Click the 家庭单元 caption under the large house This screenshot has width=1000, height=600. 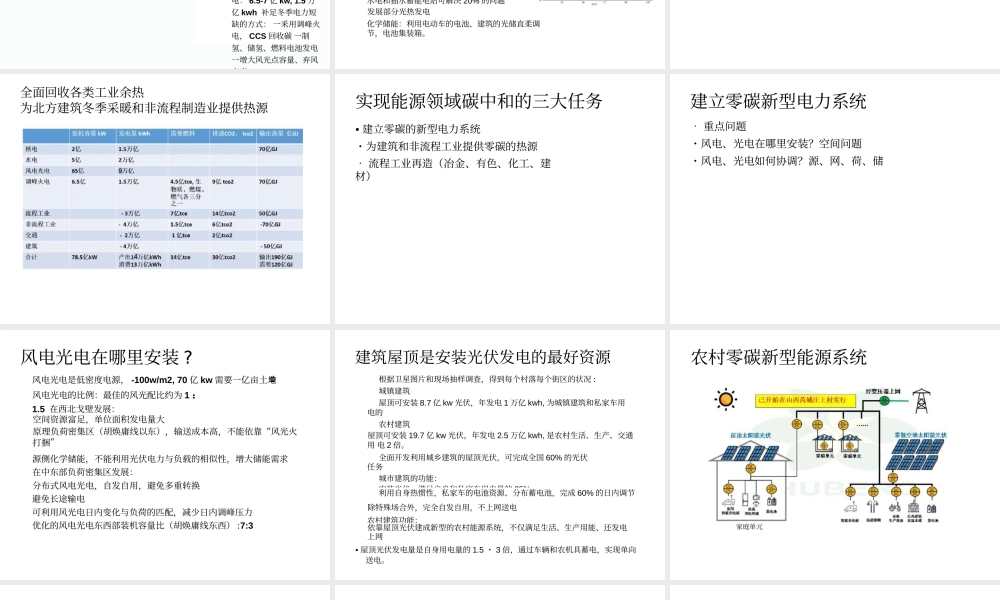click(x=749, y=527)
